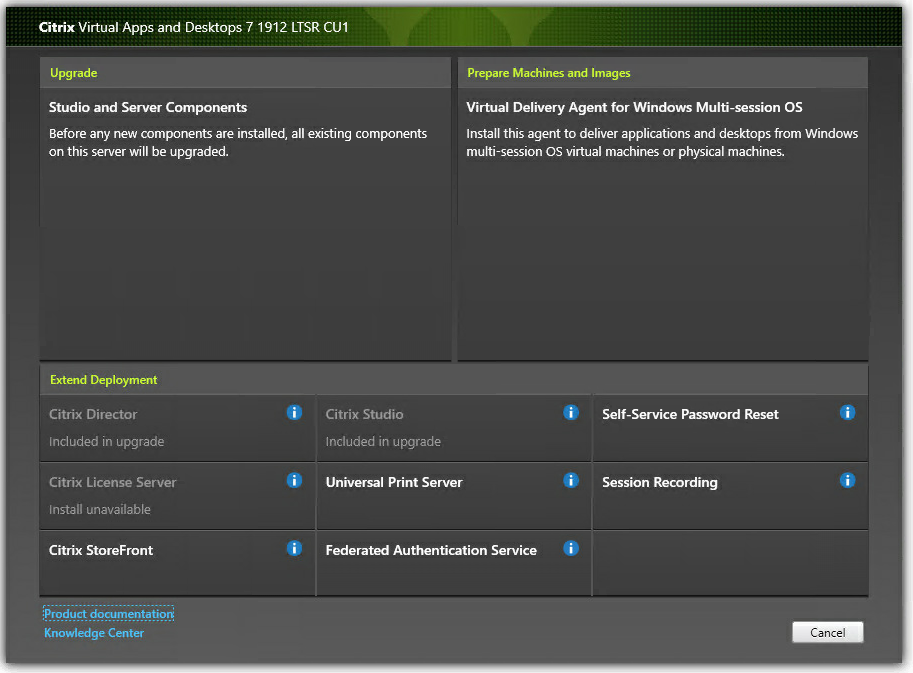Open the Product documentation link
The width and height of the screenshot is (913, 673).
[109, 614]
